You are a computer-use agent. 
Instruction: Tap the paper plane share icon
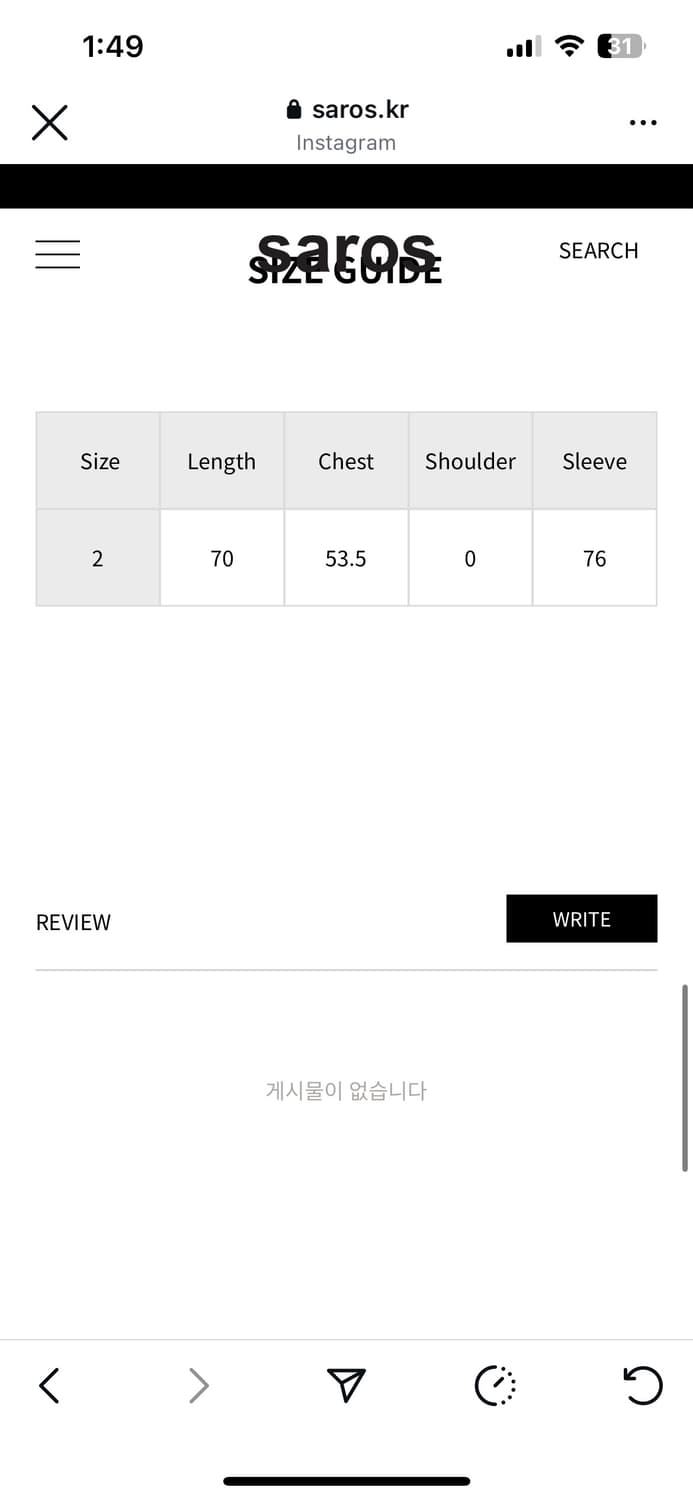tap(346, 1385)
